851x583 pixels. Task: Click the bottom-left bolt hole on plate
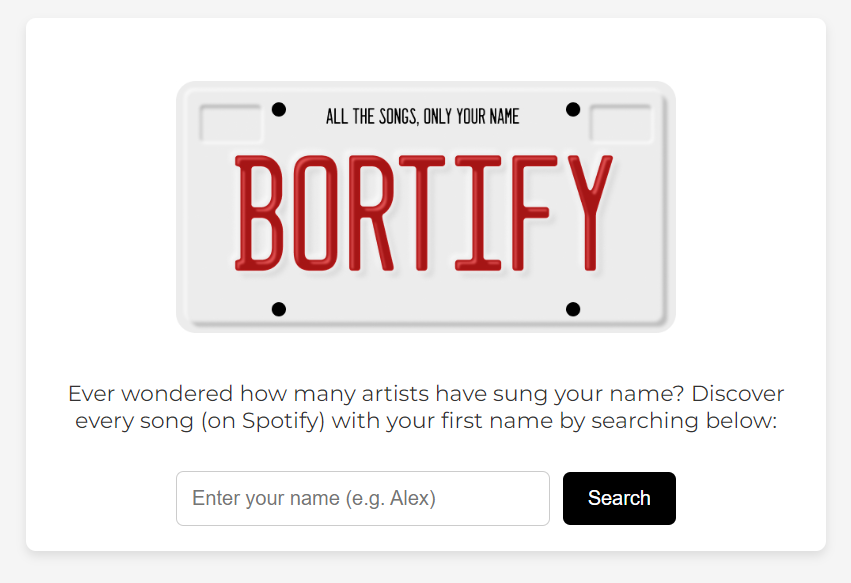(278, 309)
